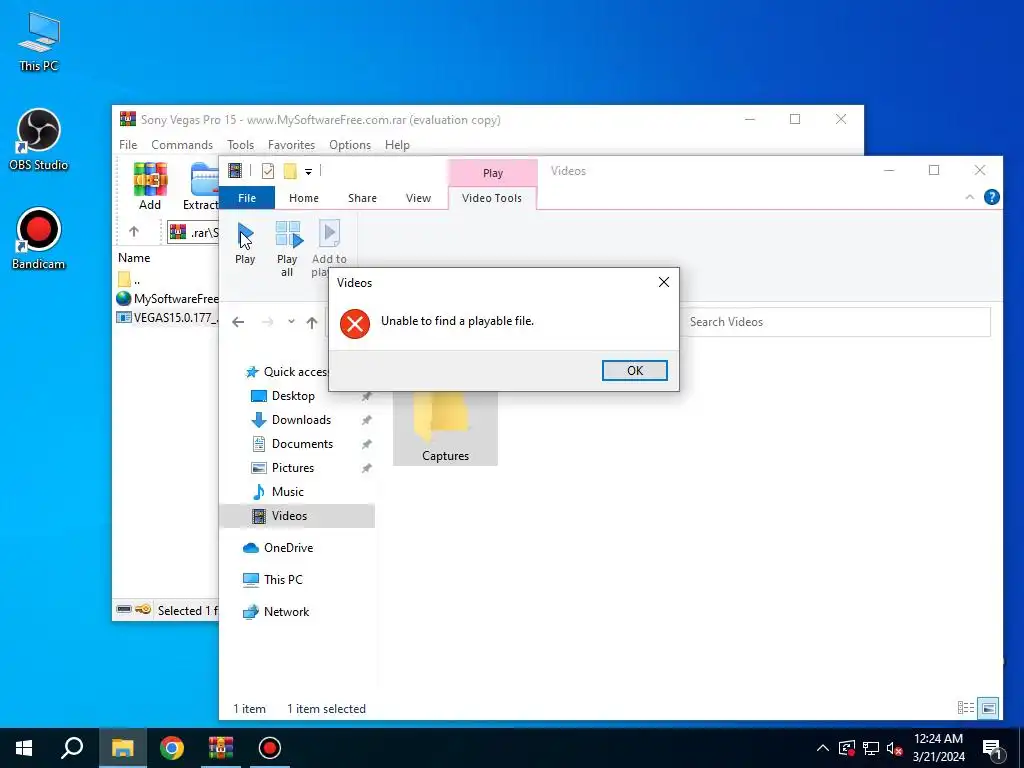Go back in Explorer navigation
1024x768 pixels.
(x=238, y=322)
